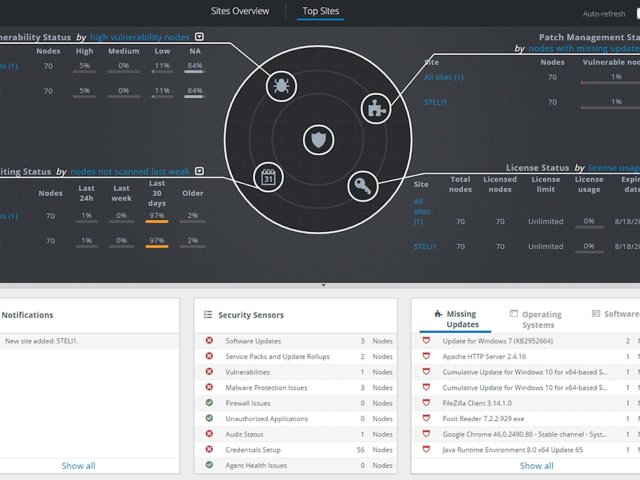The width and height of the screenshot is (640, 480).
Task: Click Show all under Notifications
Action: [78, 466]
